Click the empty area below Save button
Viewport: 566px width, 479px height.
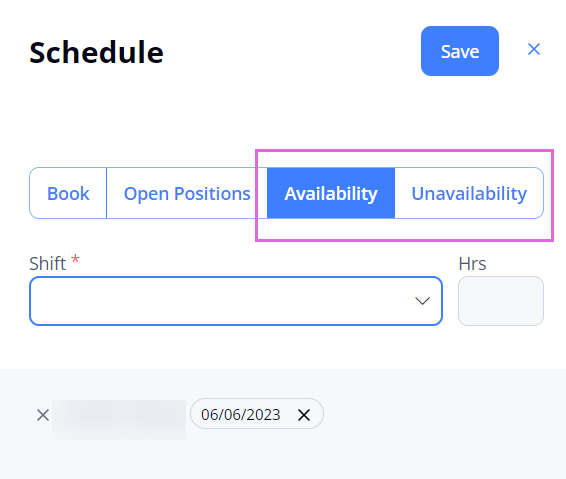(460, 108)
